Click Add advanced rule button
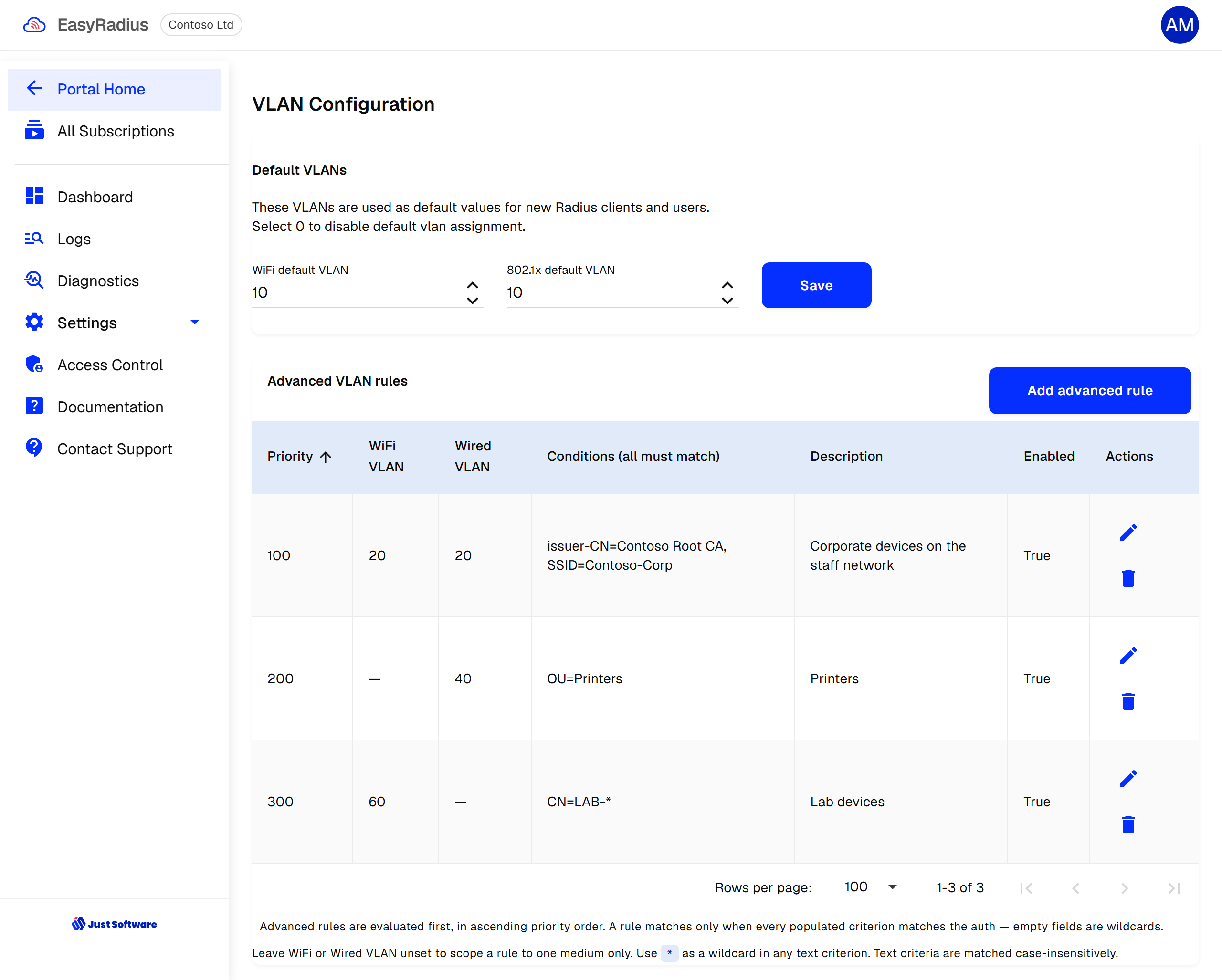1222x980 pixels. pos(1089,390)
